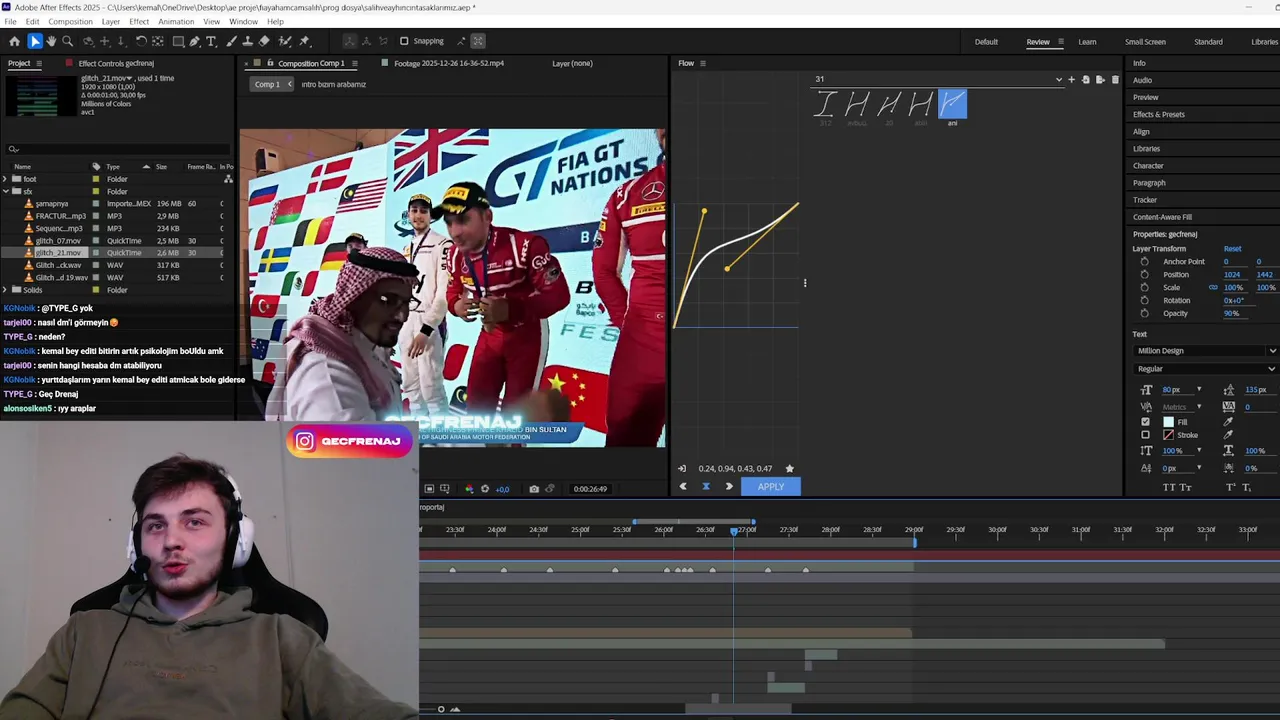Select the Zoom magnifier tool
The width and height of the screenshot is (1280, 720).
point(68,41)
